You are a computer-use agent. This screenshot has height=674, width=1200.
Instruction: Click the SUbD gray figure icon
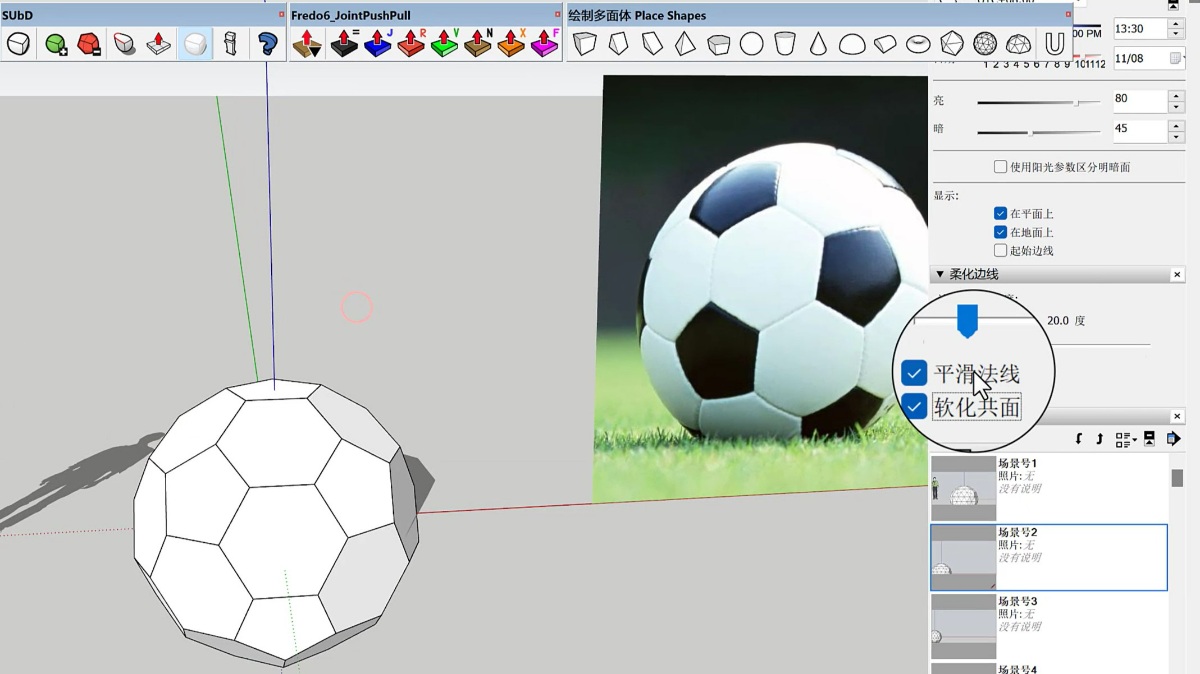(x=231, y=44)
